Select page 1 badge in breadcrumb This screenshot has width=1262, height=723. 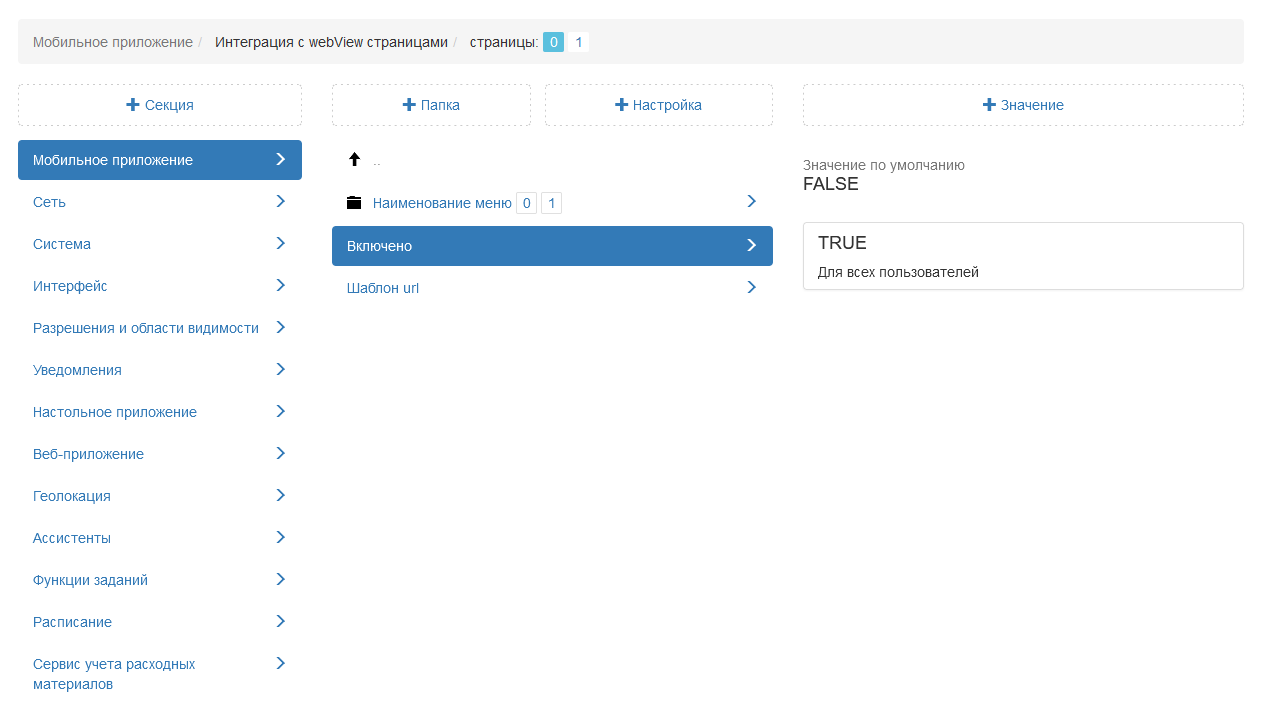point(578,42)
